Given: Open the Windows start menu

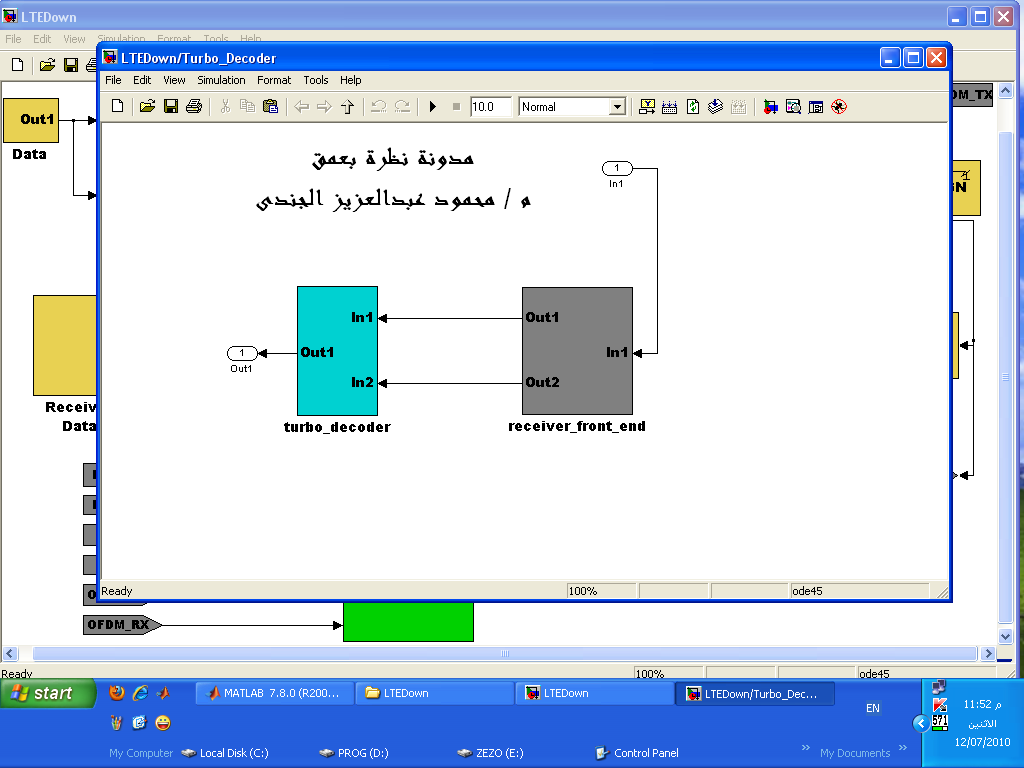Looking at the screenshot, I should tap(48, 693).
